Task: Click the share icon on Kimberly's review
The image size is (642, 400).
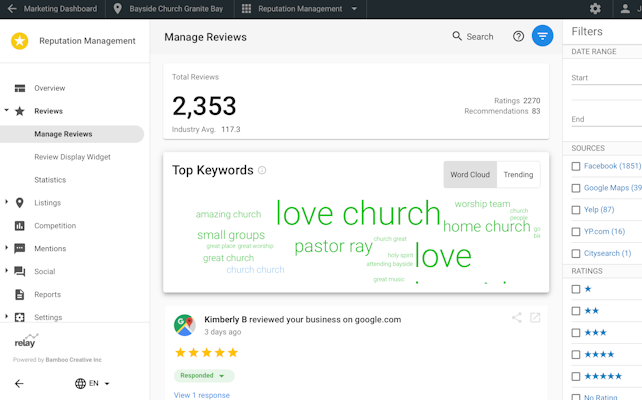Action: [x=517, y=318]
